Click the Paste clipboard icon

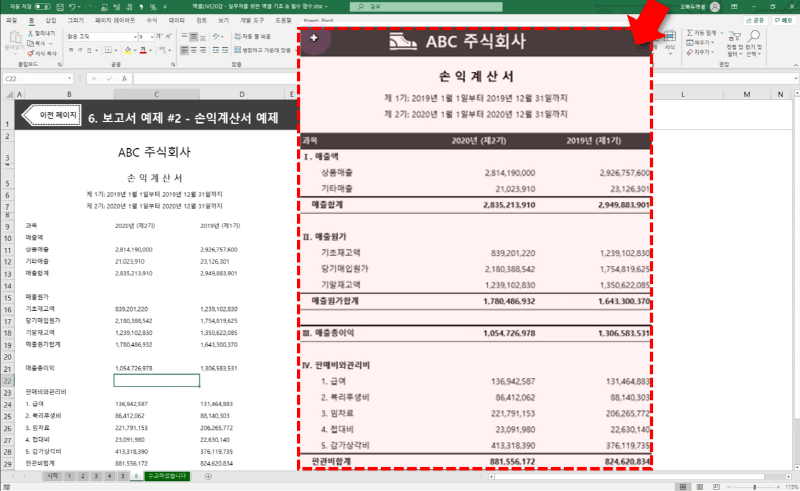click(x=15, y=38)
